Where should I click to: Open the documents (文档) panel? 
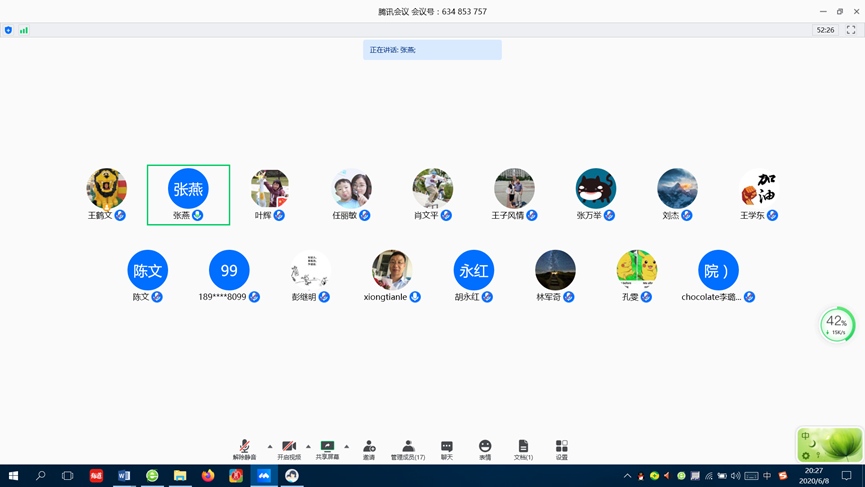(x=523, y=449)
